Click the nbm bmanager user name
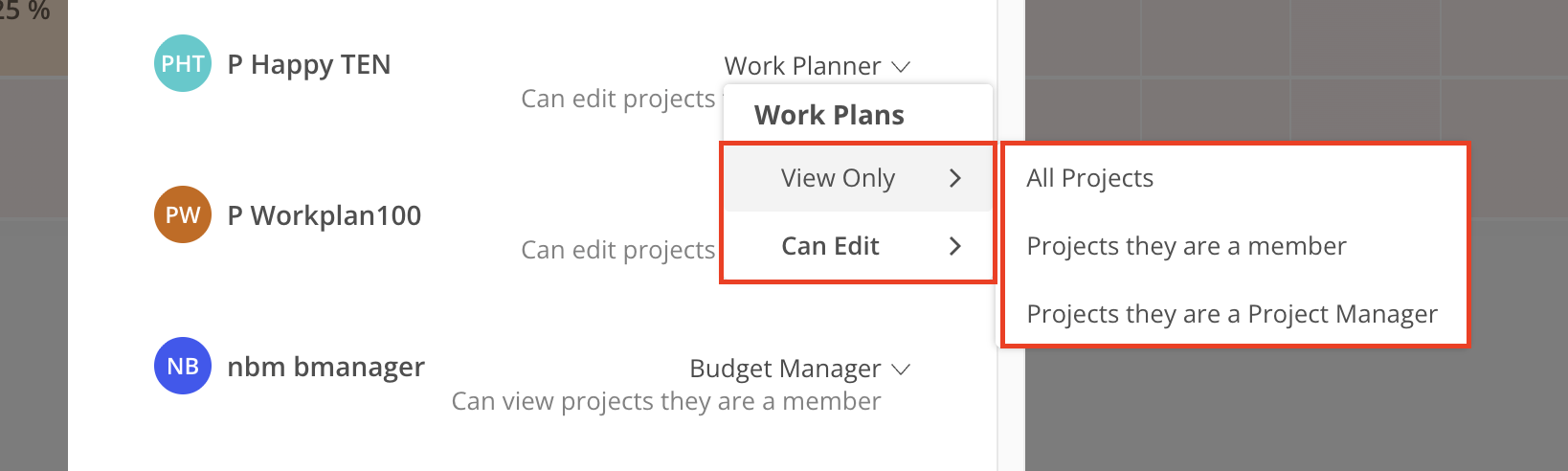Viewport: 1568px width, 471px height. pyautogui.click(x=325, y=367)
